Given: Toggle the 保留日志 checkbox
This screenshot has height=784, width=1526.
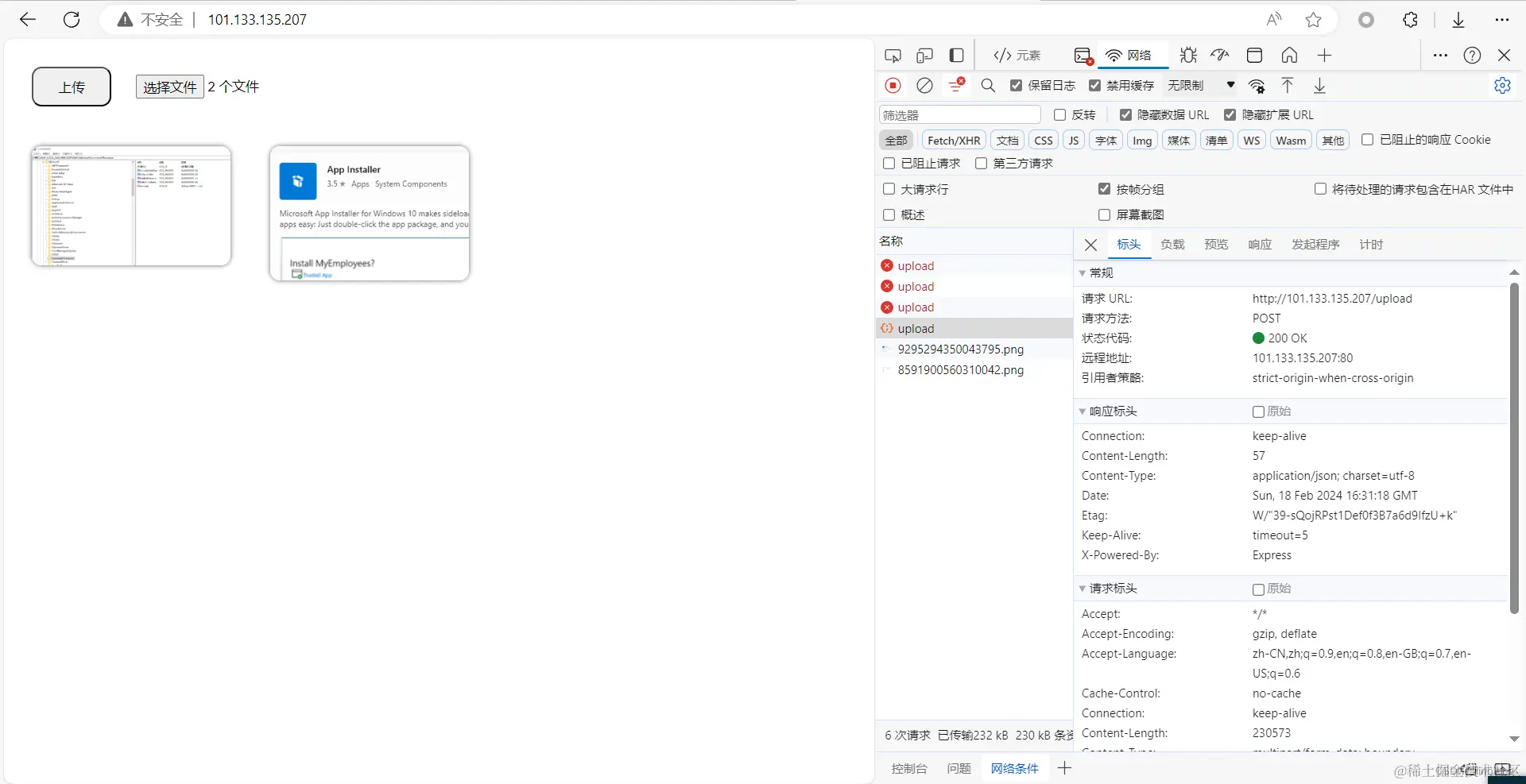Looking at the screenshot, I should (x=1016, y=85).
